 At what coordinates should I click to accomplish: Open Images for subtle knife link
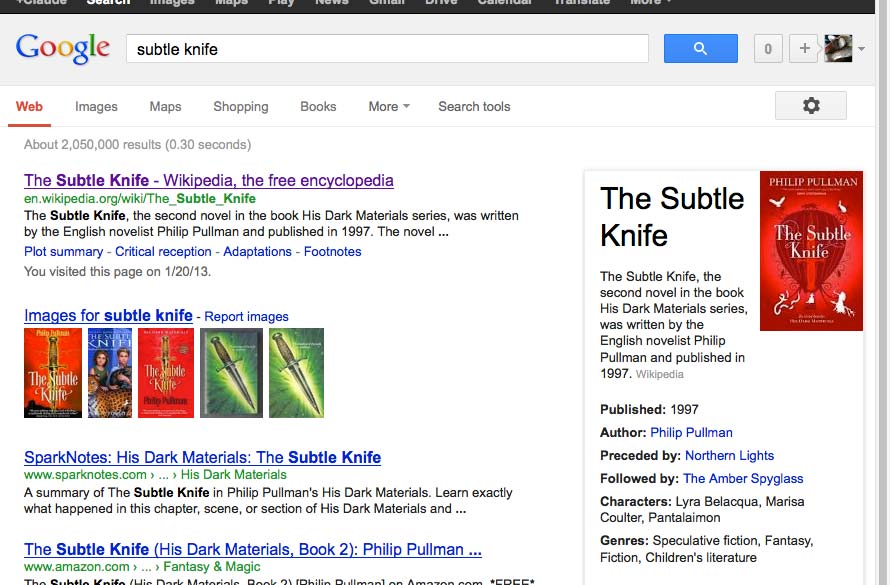[108, 315]
